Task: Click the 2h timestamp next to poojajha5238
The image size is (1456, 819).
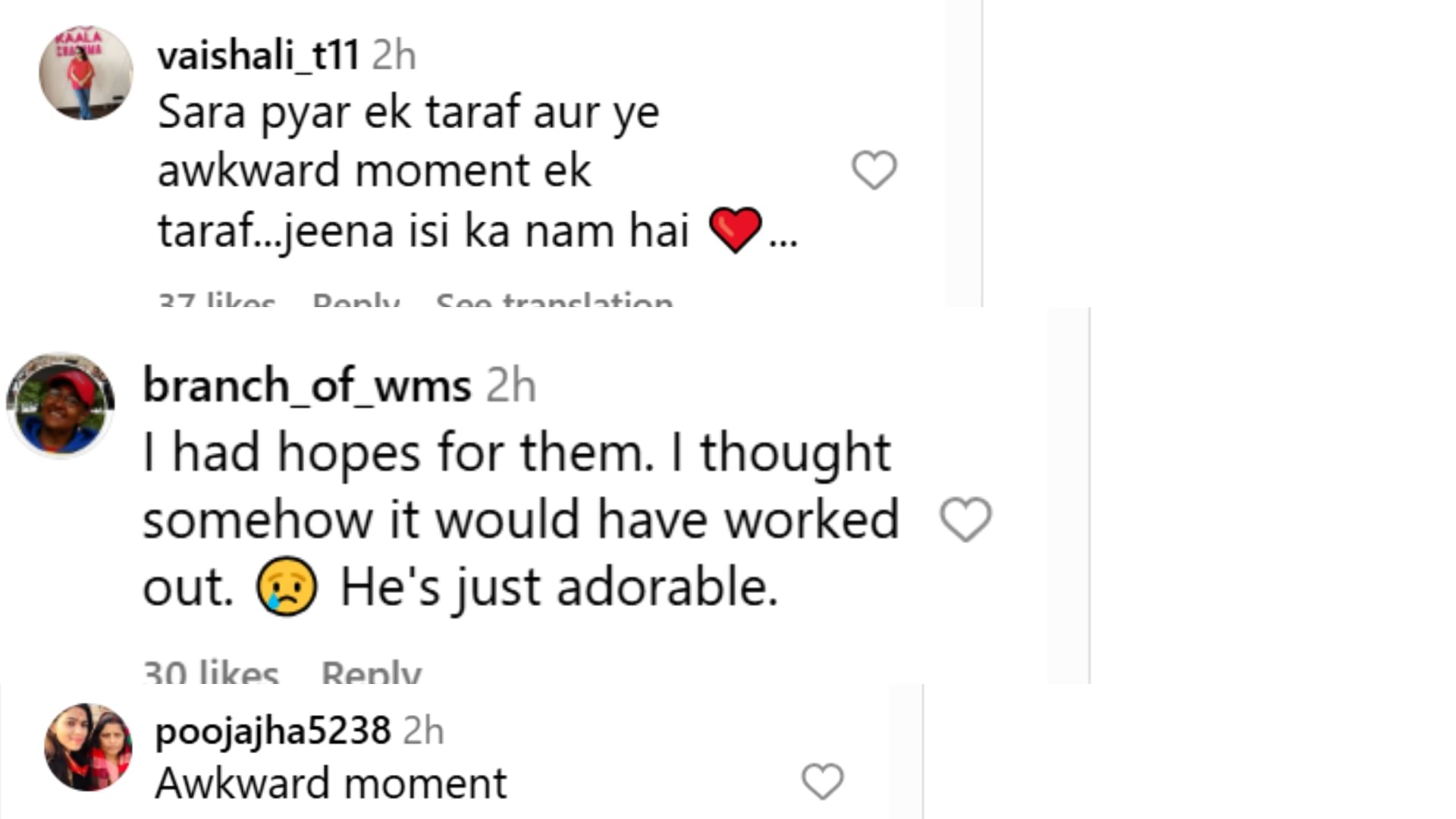Action: tap(423, 731)
